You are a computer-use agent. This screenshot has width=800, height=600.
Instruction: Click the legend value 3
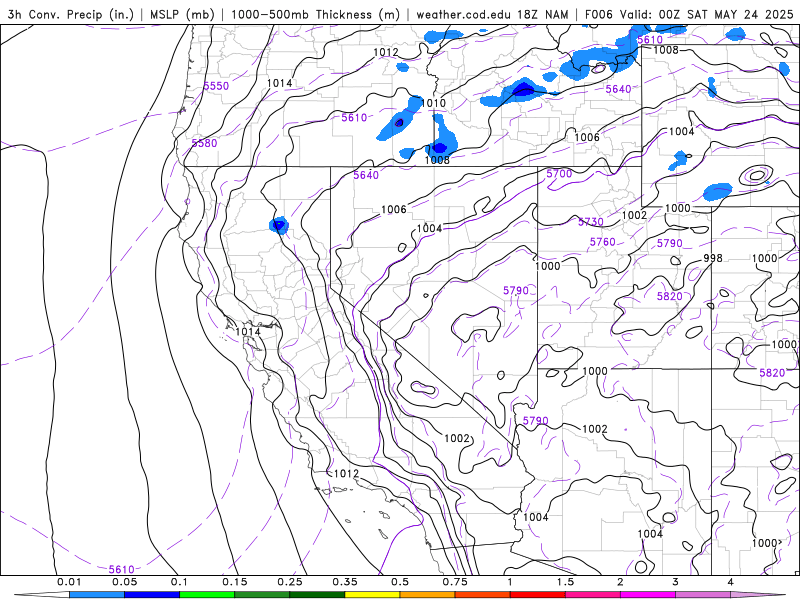point(676,582)
